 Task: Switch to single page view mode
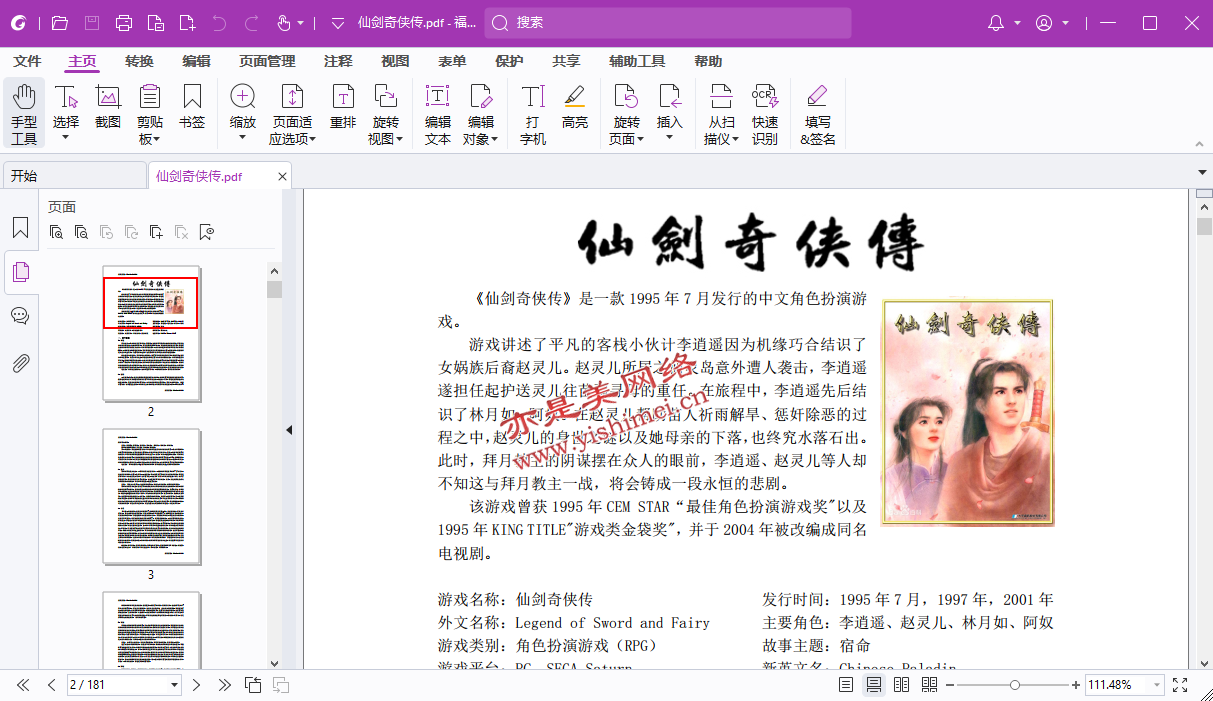[x=846, y=685]
